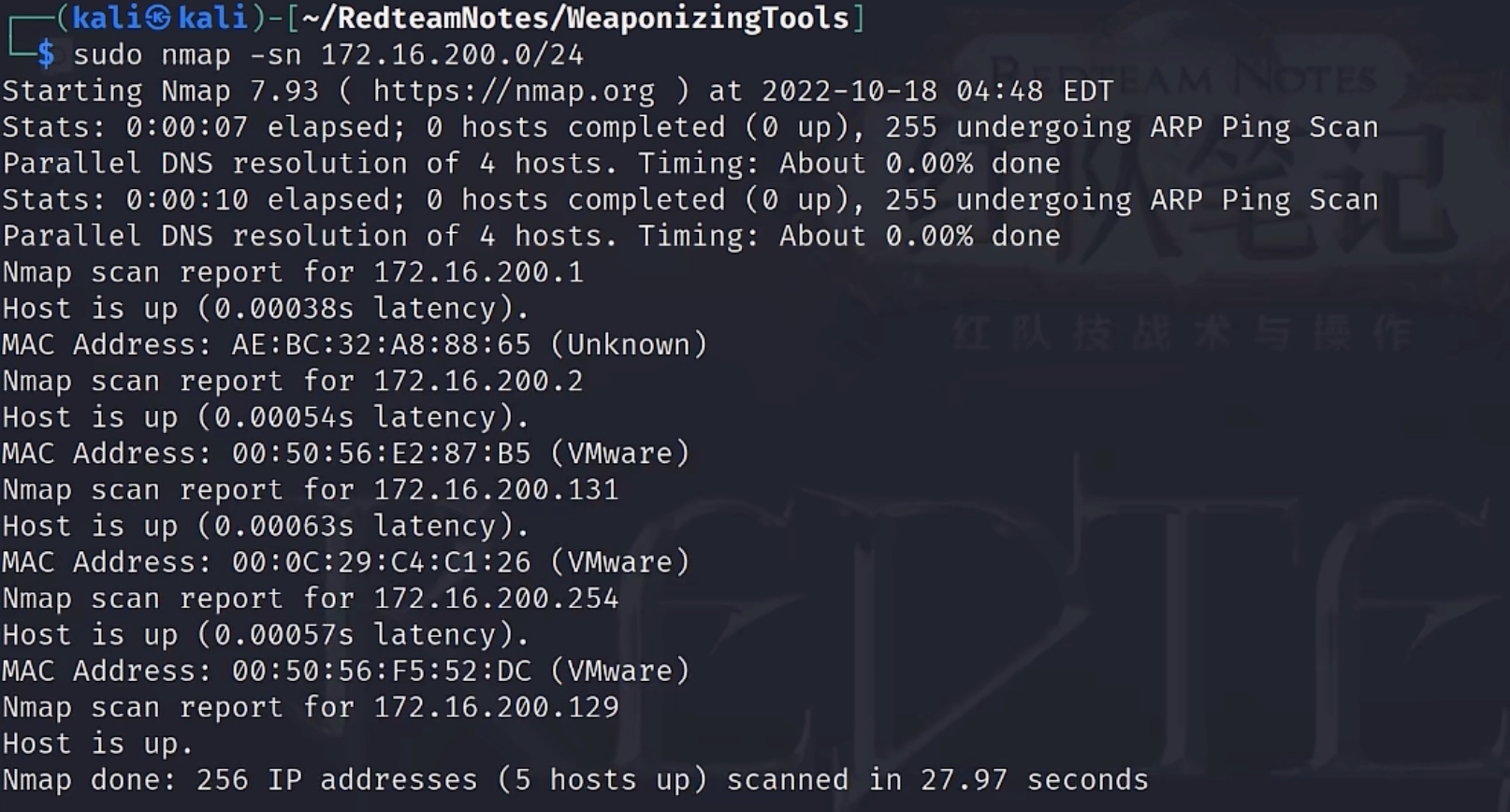Open the https://nmap.org link
1510x812 pixels.
click(x=514, y=91)
